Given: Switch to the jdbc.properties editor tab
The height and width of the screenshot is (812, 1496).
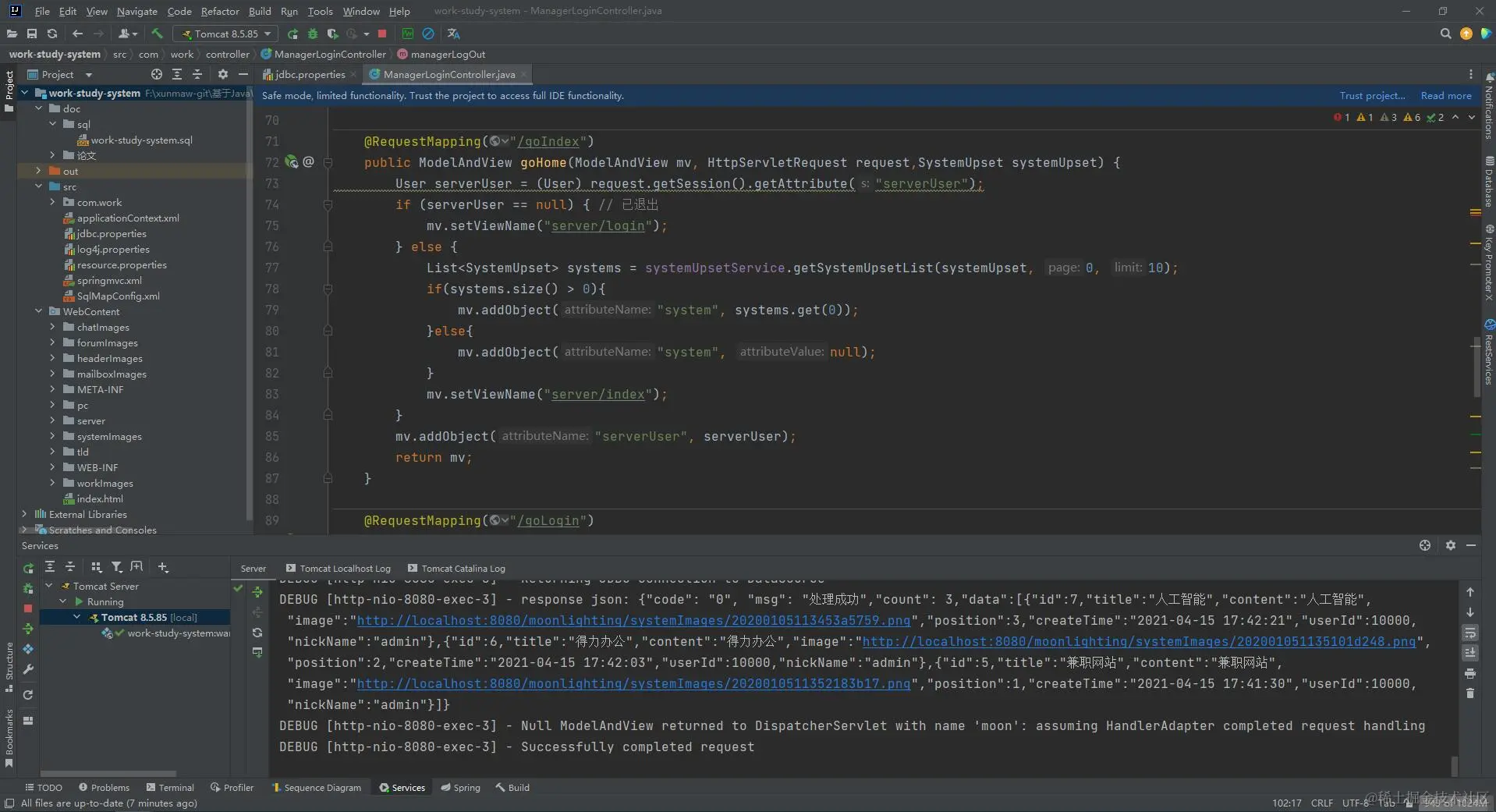Looking at the screenshot, I should [x=310, y=74].
